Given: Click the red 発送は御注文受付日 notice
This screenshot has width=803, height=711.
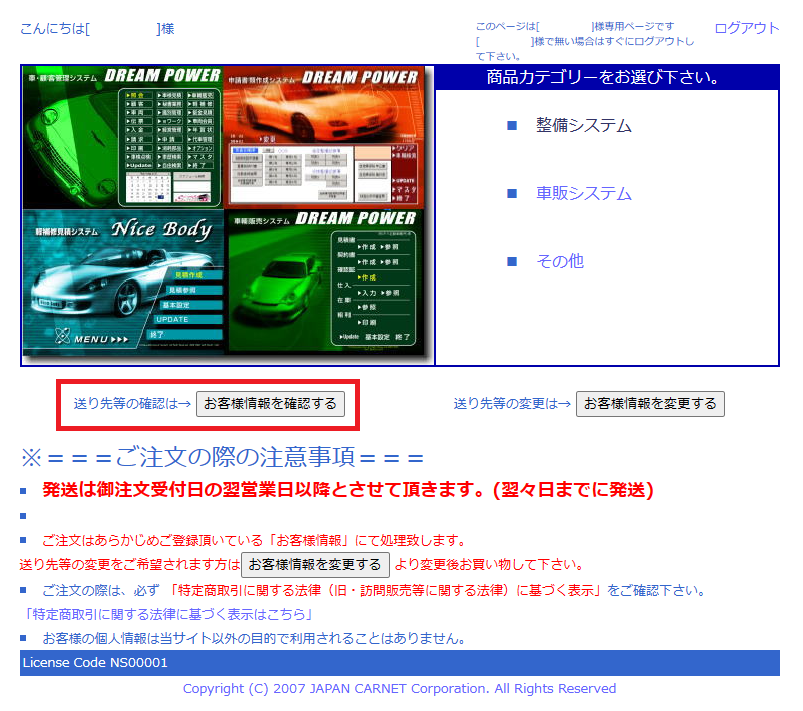Looking at the screenshot, I should pyautogui.click(x=348, y=490).
